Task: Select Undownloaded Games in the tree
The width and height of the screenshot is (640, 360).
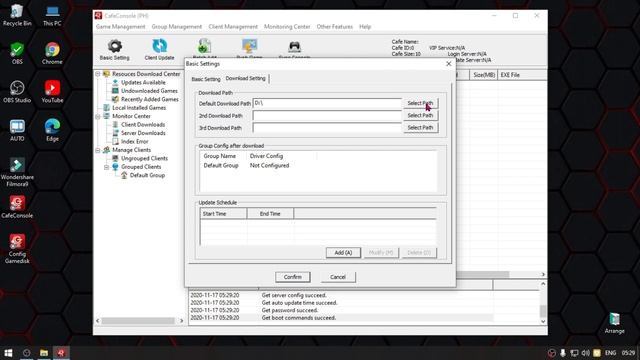Action: point(149,91)
